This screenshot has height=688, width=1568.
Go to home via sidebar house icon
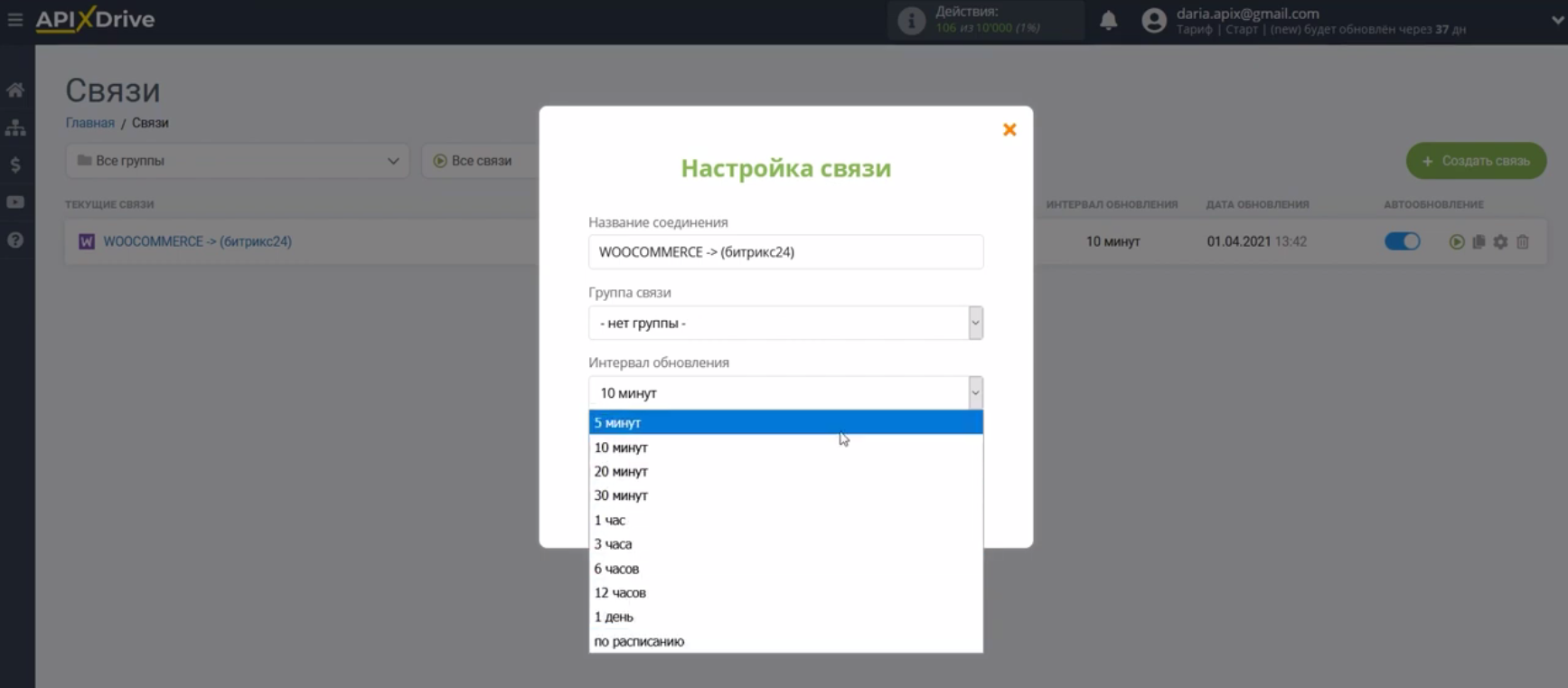tap(15, 90)
